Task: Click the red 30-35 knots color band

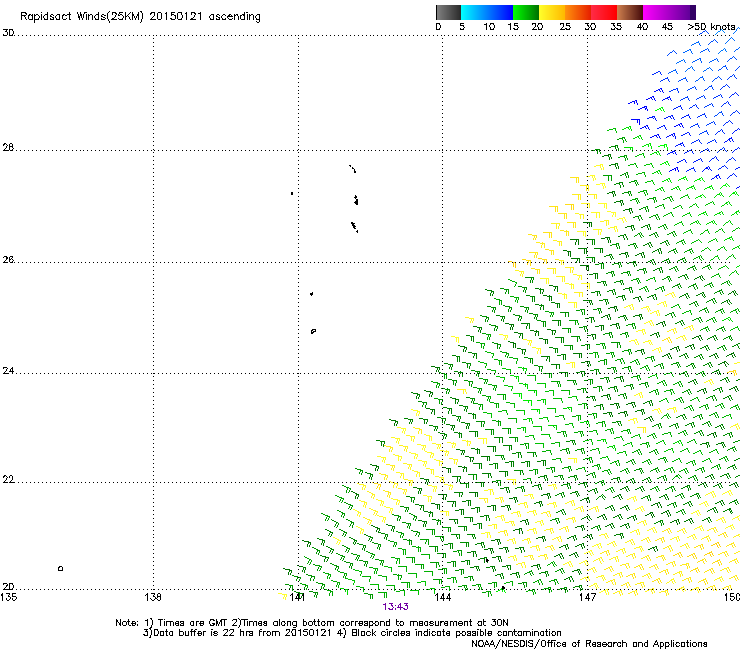Action: [604, 12]
